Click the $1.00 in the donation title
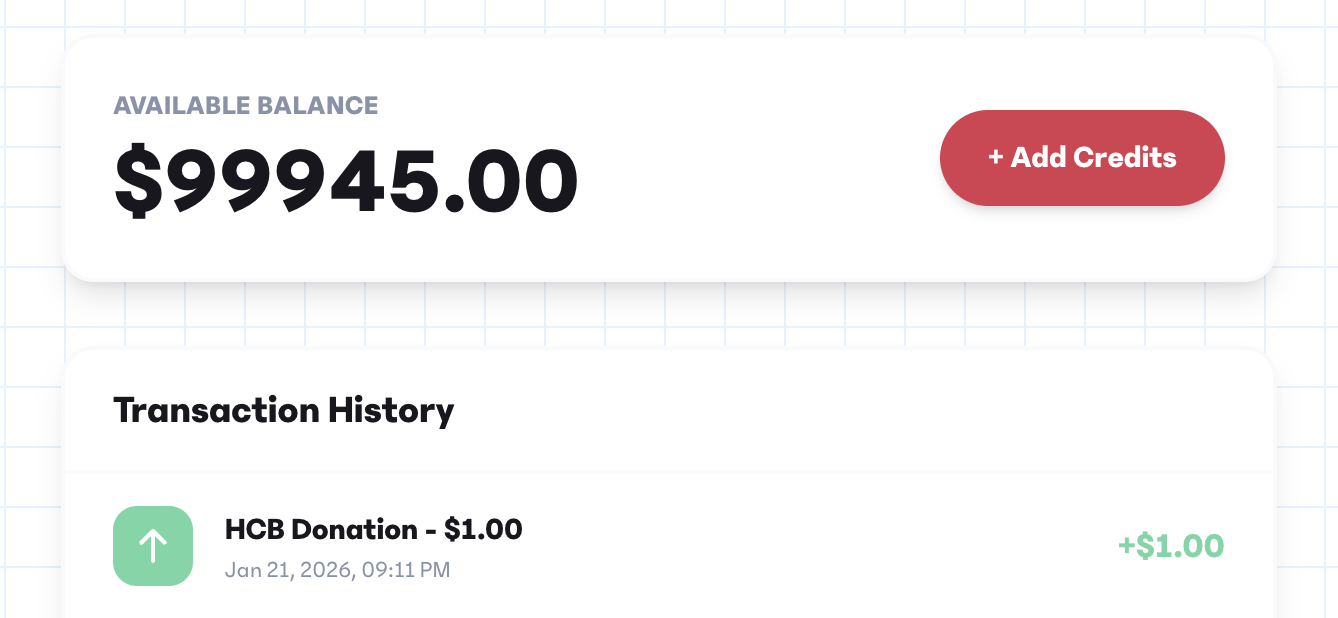The height and width of the screenshot is (618, 1338). click(x=483, y=529)
